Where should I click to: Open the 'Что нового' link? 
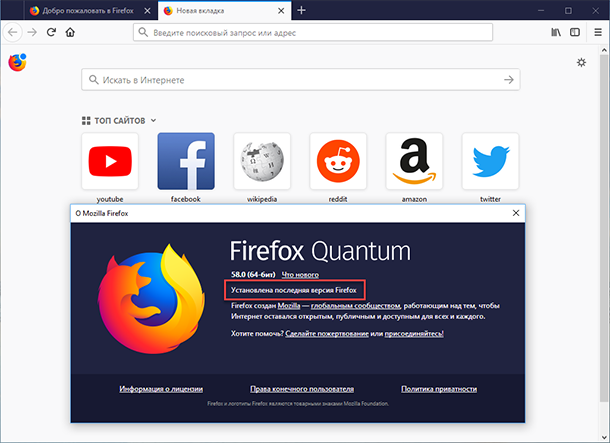pyautogui.click(x=300, y=275)
